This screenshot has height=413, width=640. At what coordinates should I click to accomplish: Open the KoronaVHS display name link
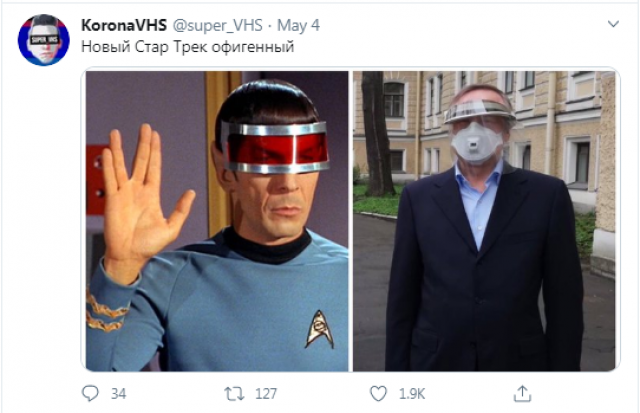point(124,25)
